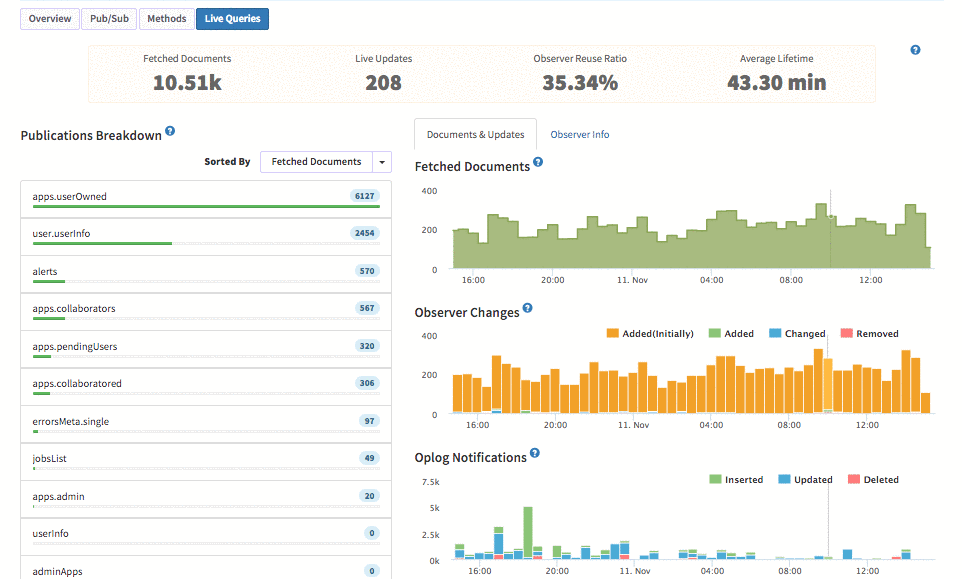Image resolution: width=962 pixels, height=579 pixels.
Task: Switch to the Observer Info tab
Action: click(x=579, y=135)
